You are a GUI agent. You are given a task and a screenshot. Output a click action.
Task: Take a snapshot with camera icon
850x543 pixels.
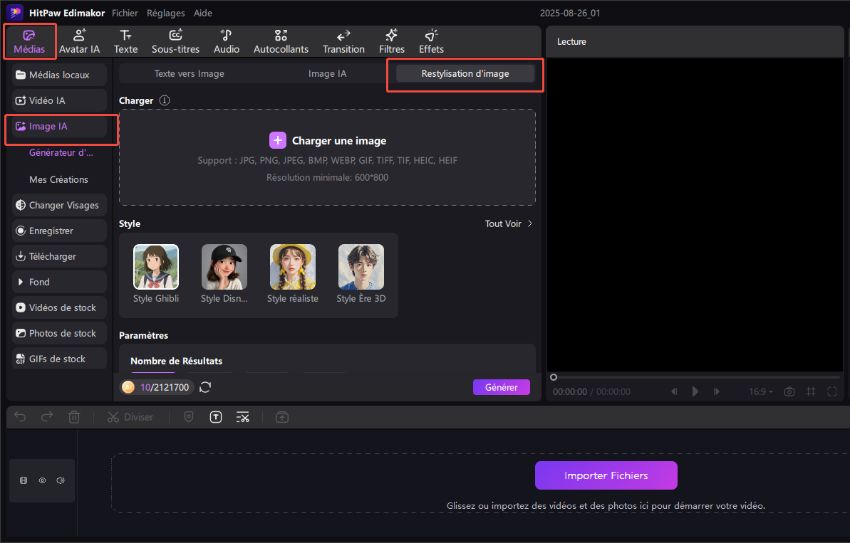click(789, 391)
